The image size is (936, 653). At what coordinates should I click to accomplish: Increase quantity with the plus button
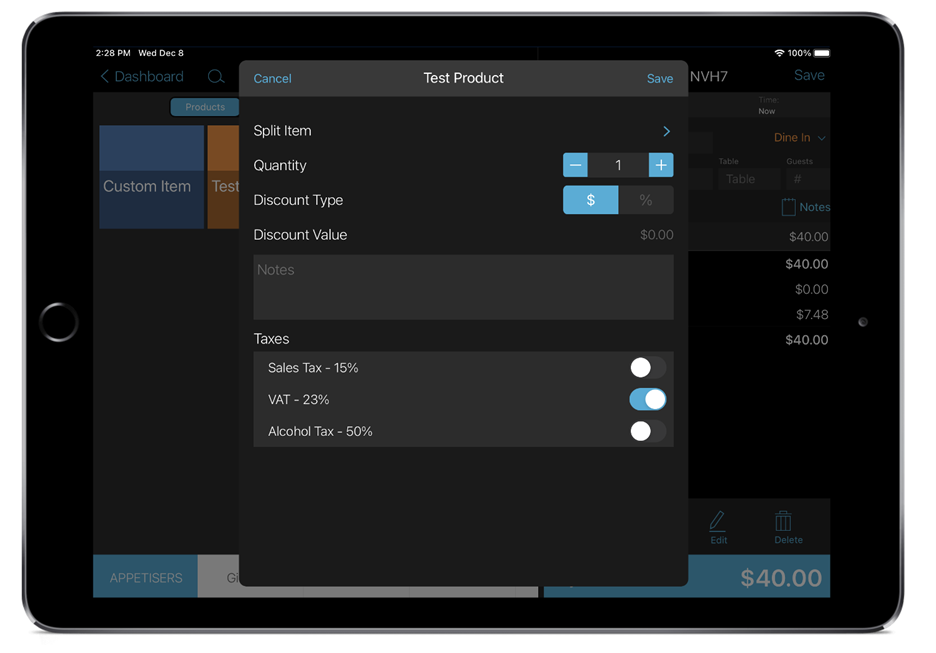coord(661,165)
